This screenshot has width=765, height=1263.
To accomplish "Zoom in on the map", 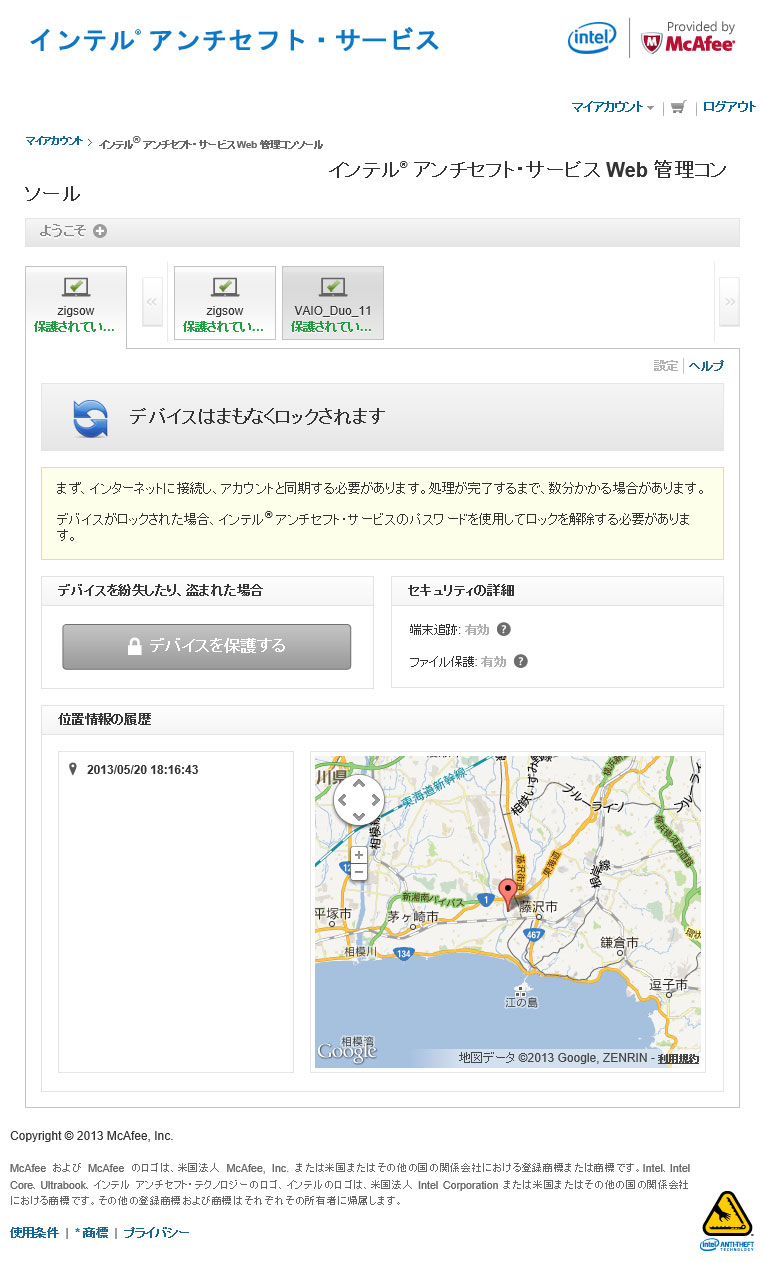I will [x=359, y=856].
